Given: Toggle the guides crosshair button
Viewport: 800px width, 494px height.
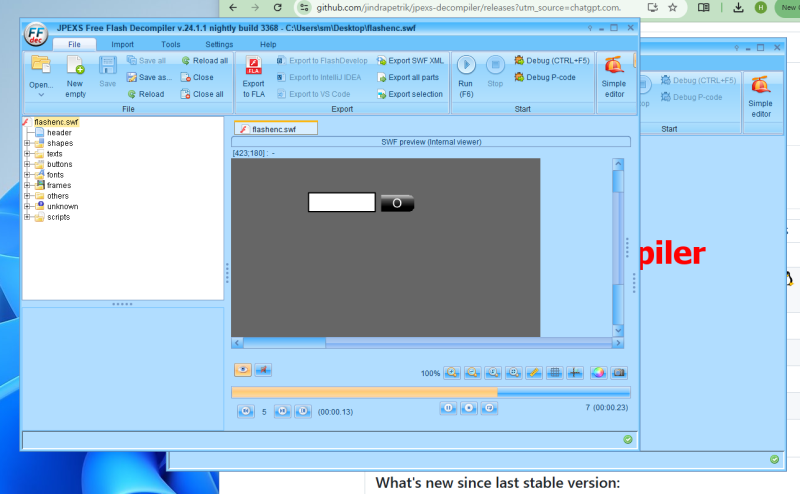Looking at the screenshot, I should coord(574,373).
